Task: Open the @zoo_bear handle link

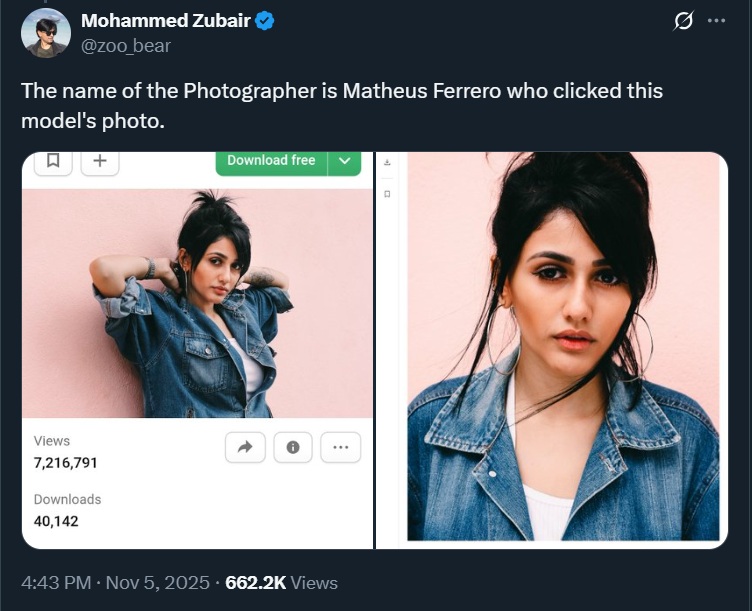Action: (125, 45)
